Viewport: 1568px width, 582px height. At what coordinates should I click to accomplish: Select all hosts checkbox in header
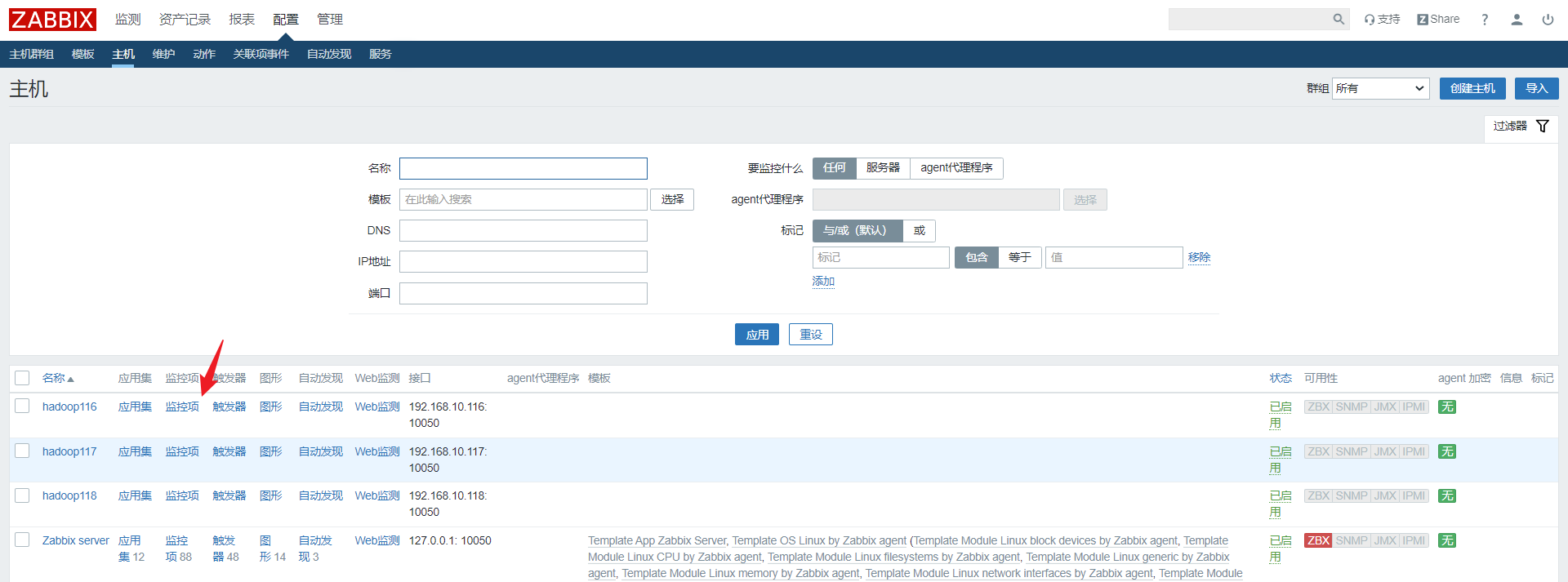22,378
